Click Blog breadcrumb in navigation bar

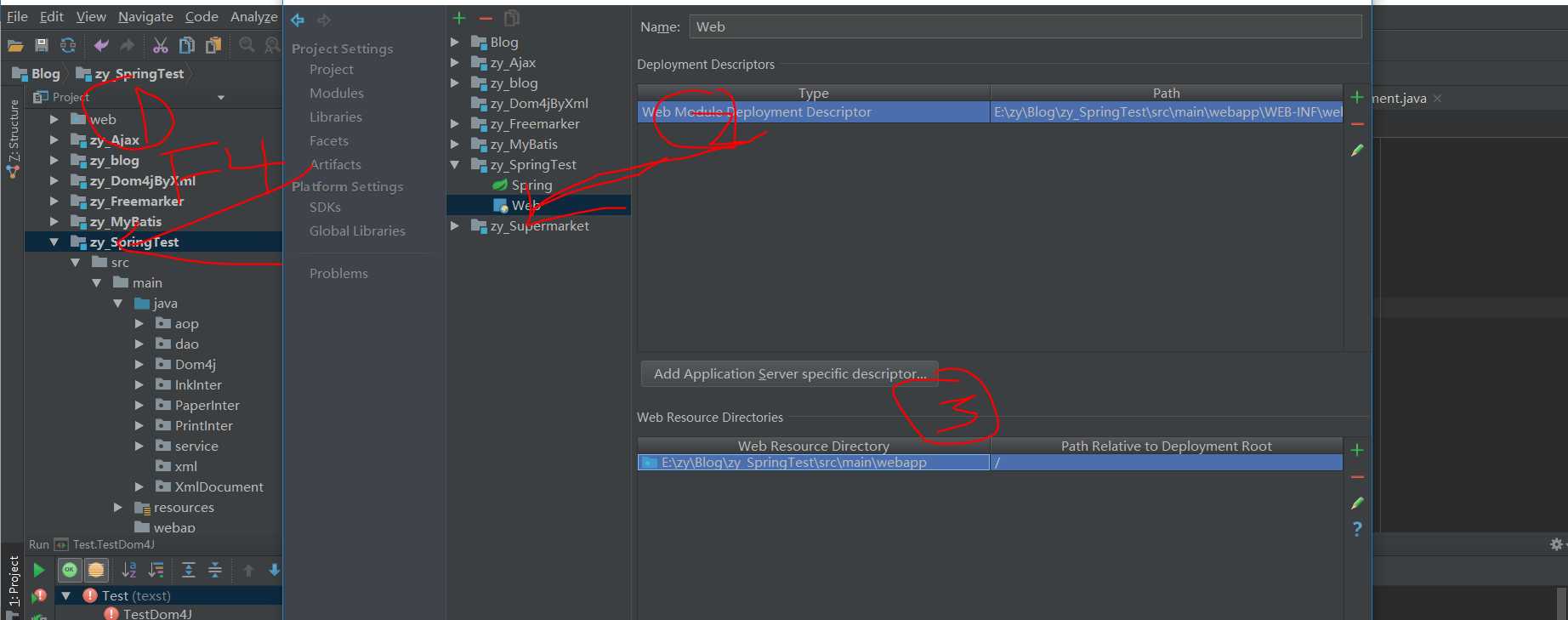(37, 74)
